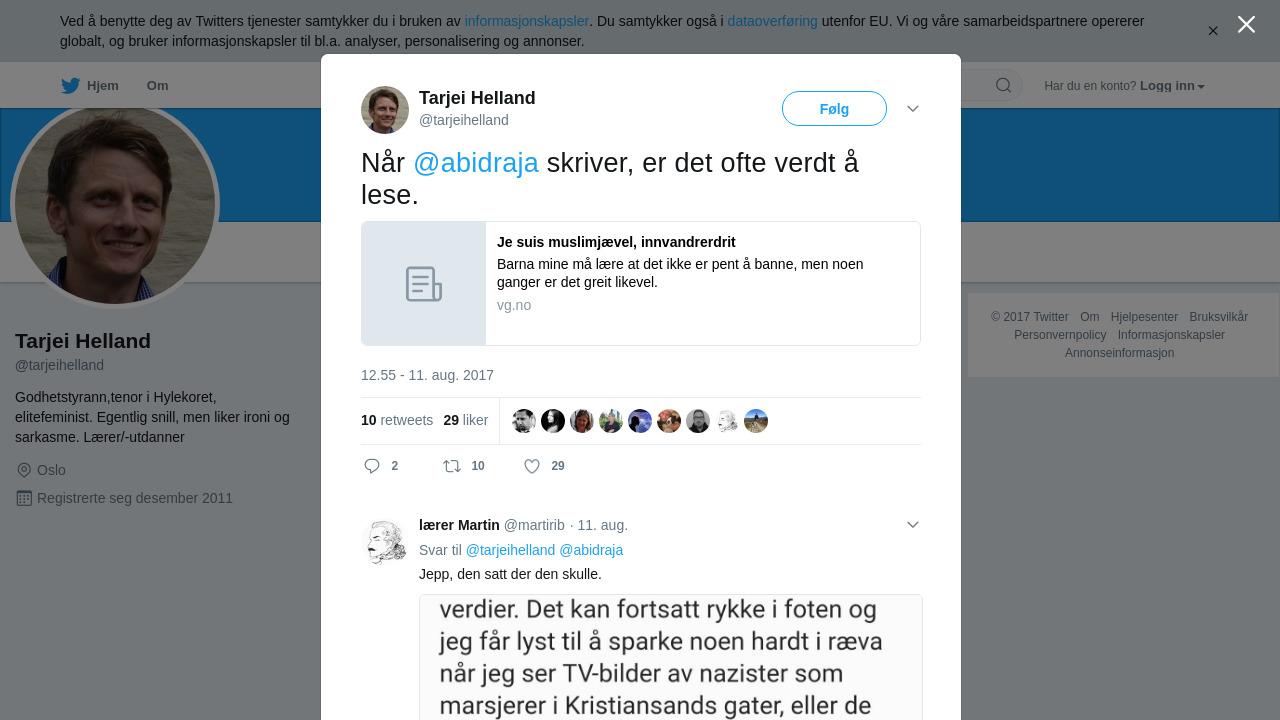The width and height of the screenshot is (1280, 720).
Task: Show the 29 liker list
Action: [465, 420]
